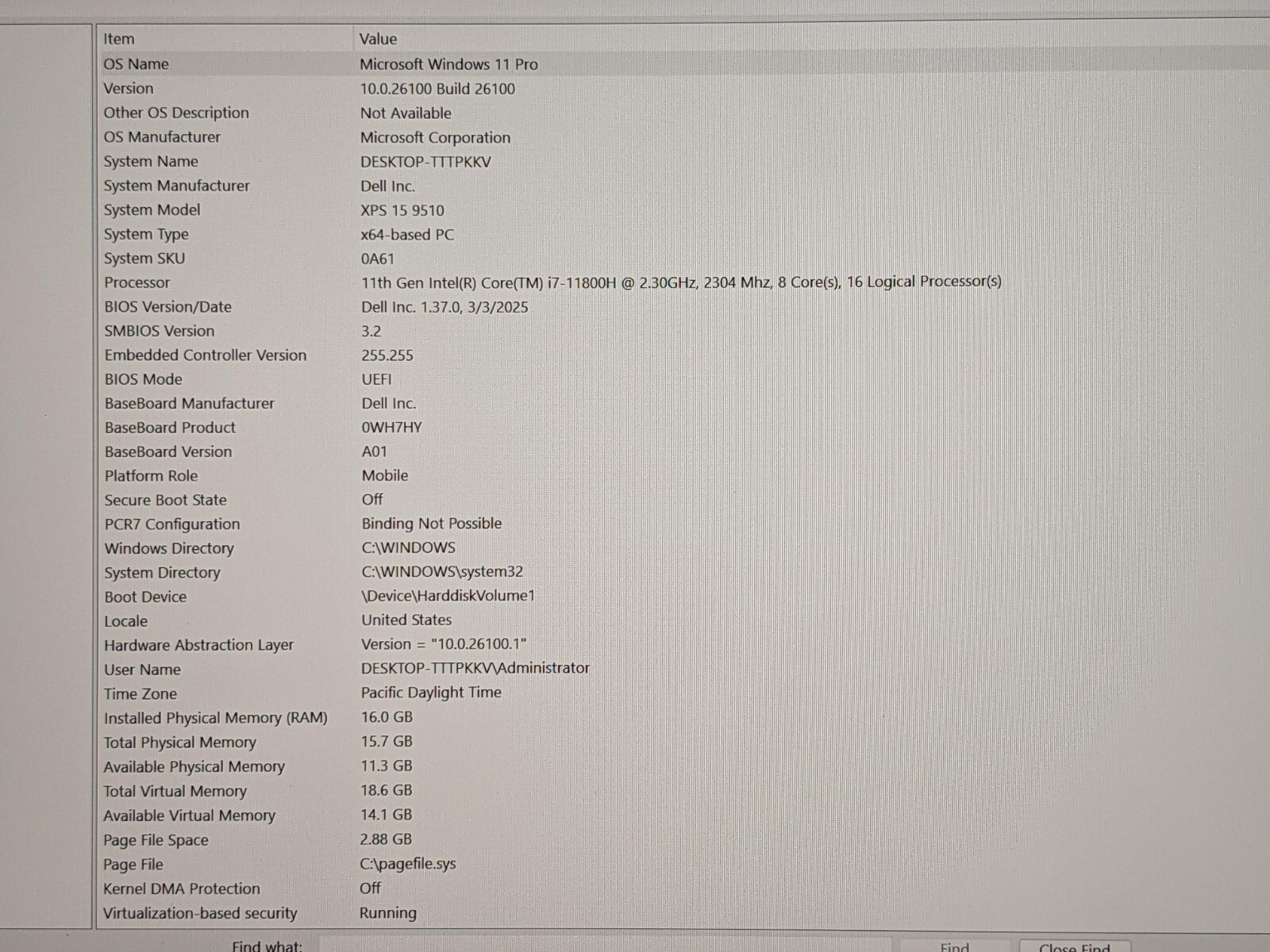Screen dimensions: 1270x952
Task: Click '11.3 GB' value
Action: point(387,766)
